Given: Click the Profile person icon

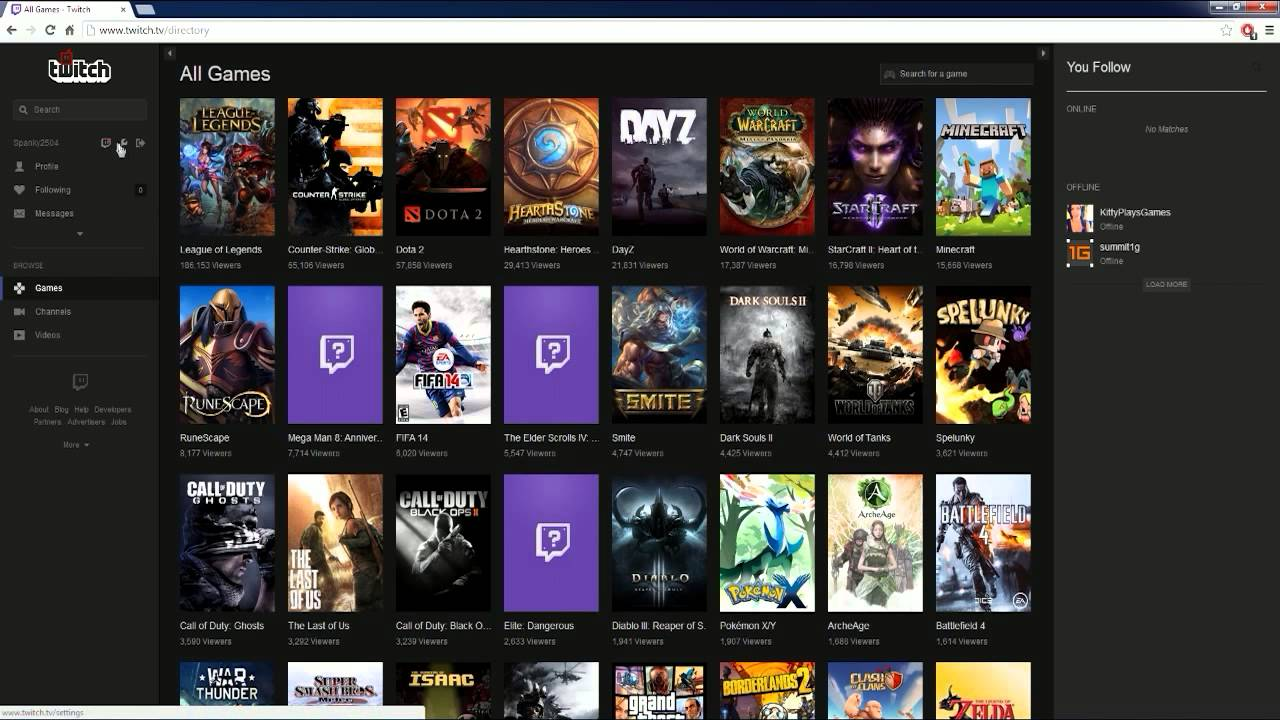Looking at the screenshot, I should 19,166.
